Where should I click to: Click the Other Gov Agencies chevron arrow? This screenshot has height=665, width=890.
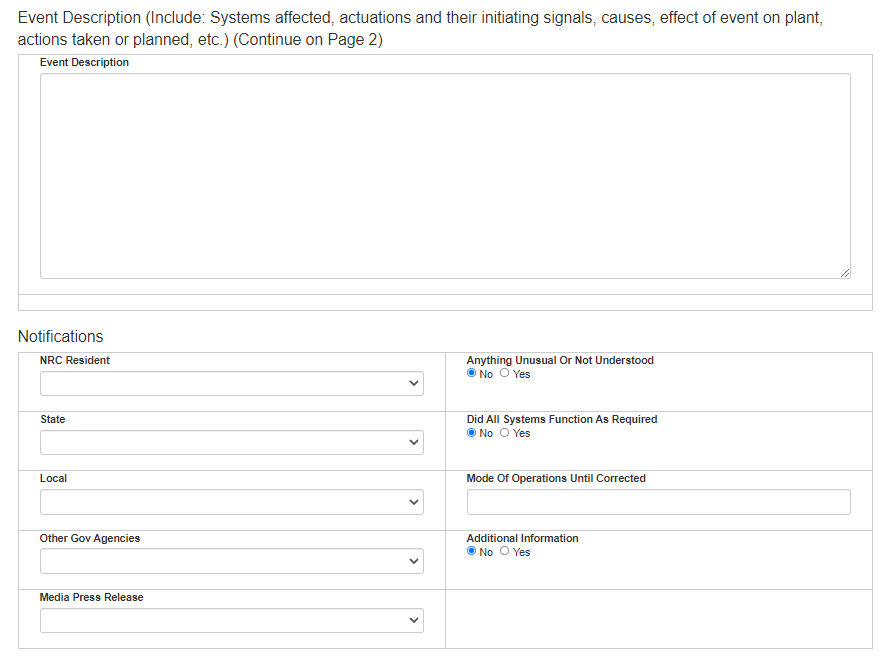(414, 562)
